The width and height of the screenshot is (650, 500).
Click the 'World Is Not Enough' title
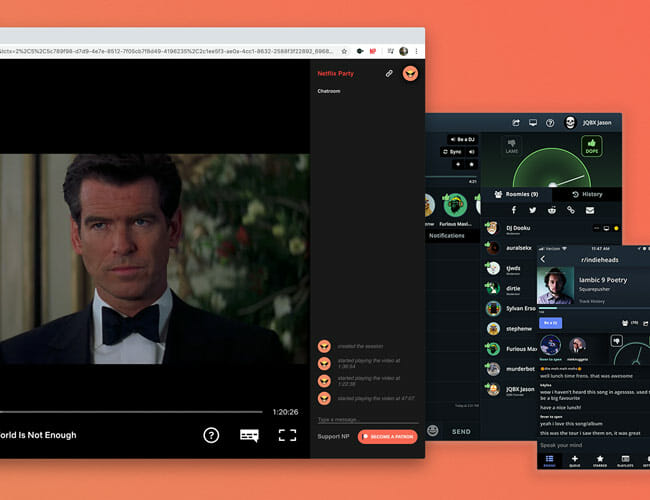[x=38, y=435]
